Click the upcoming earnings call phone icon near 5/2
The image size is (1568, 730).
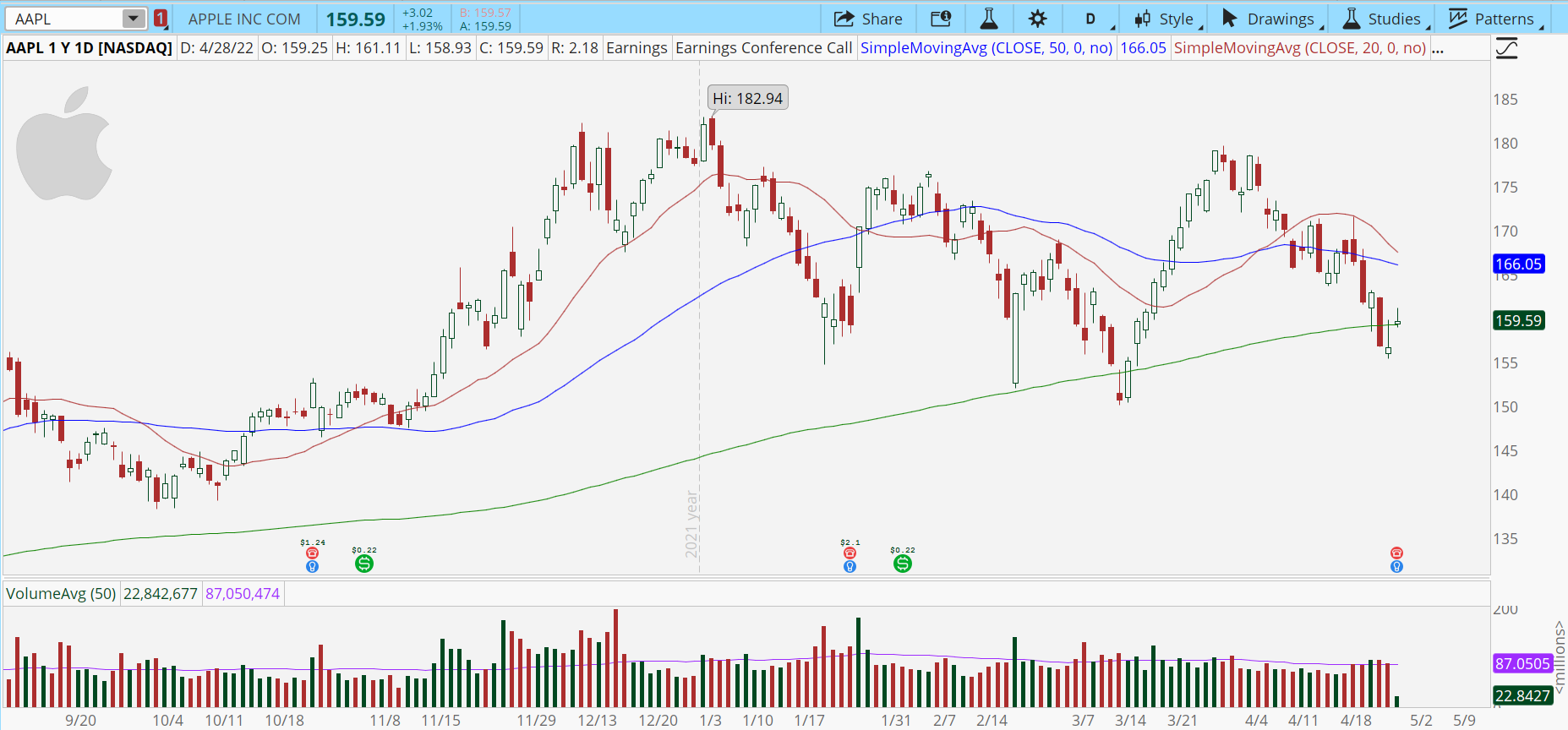click(x=1396, y=553)
